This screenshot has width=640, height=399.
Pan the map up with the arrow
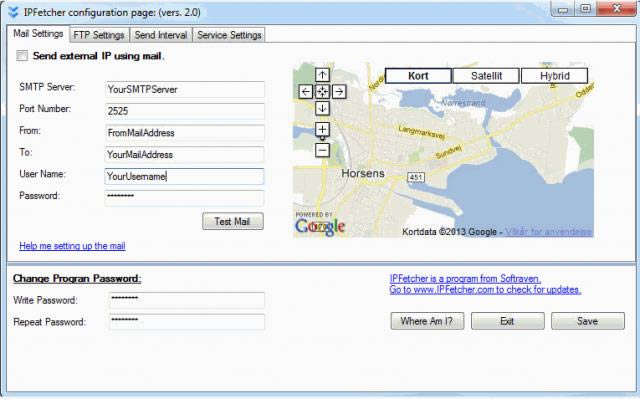pos(322,75)
